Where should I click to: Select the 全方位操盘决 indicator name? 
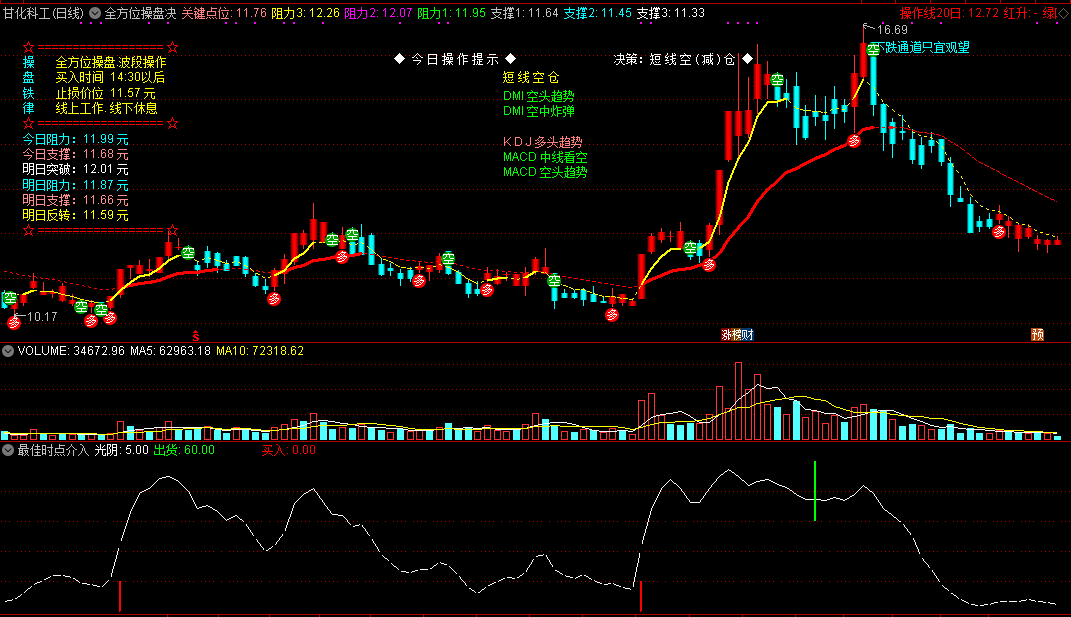click(x=140, y=13)
